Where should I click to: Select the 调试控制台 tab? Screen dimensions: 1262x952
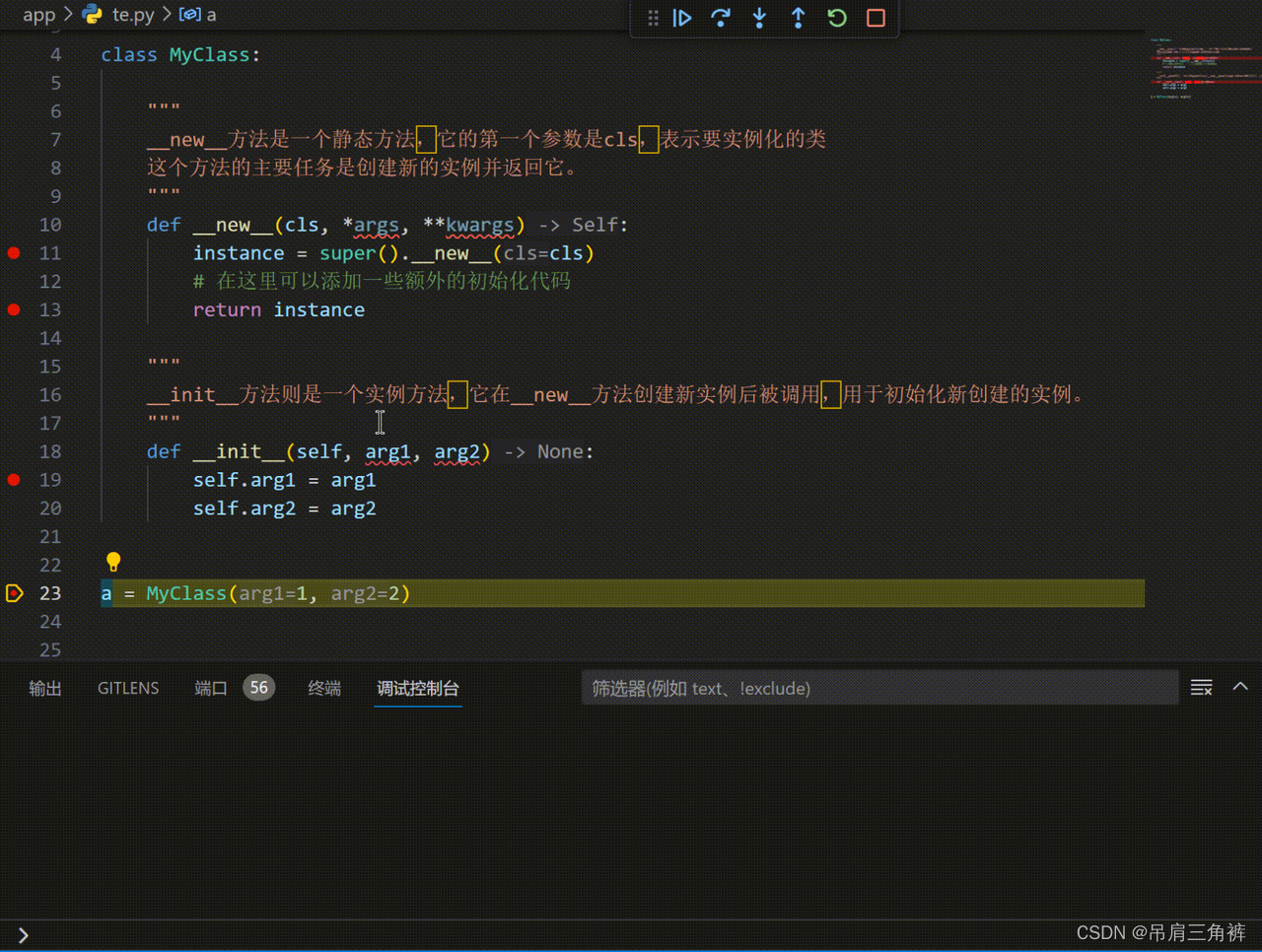(418, 688)
